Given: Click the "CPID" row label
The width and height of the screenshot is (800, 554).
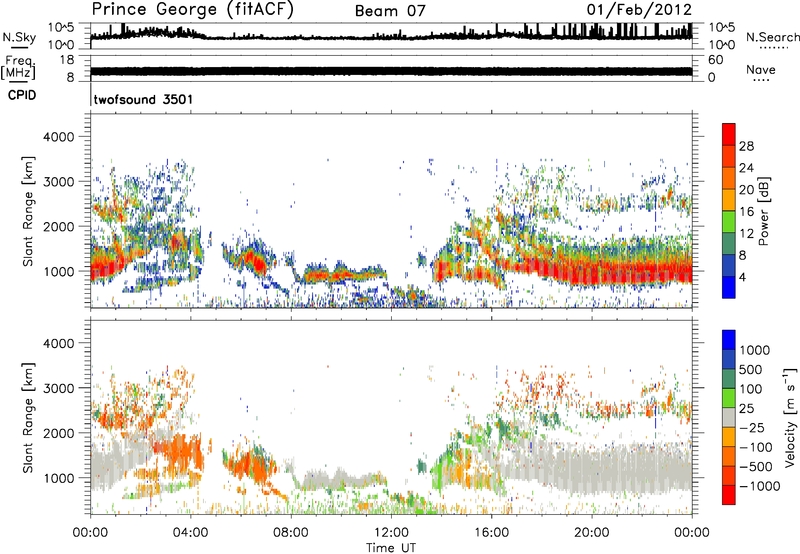Looking at the screenshot, I should pyautogui.click(x=22, y=95).
